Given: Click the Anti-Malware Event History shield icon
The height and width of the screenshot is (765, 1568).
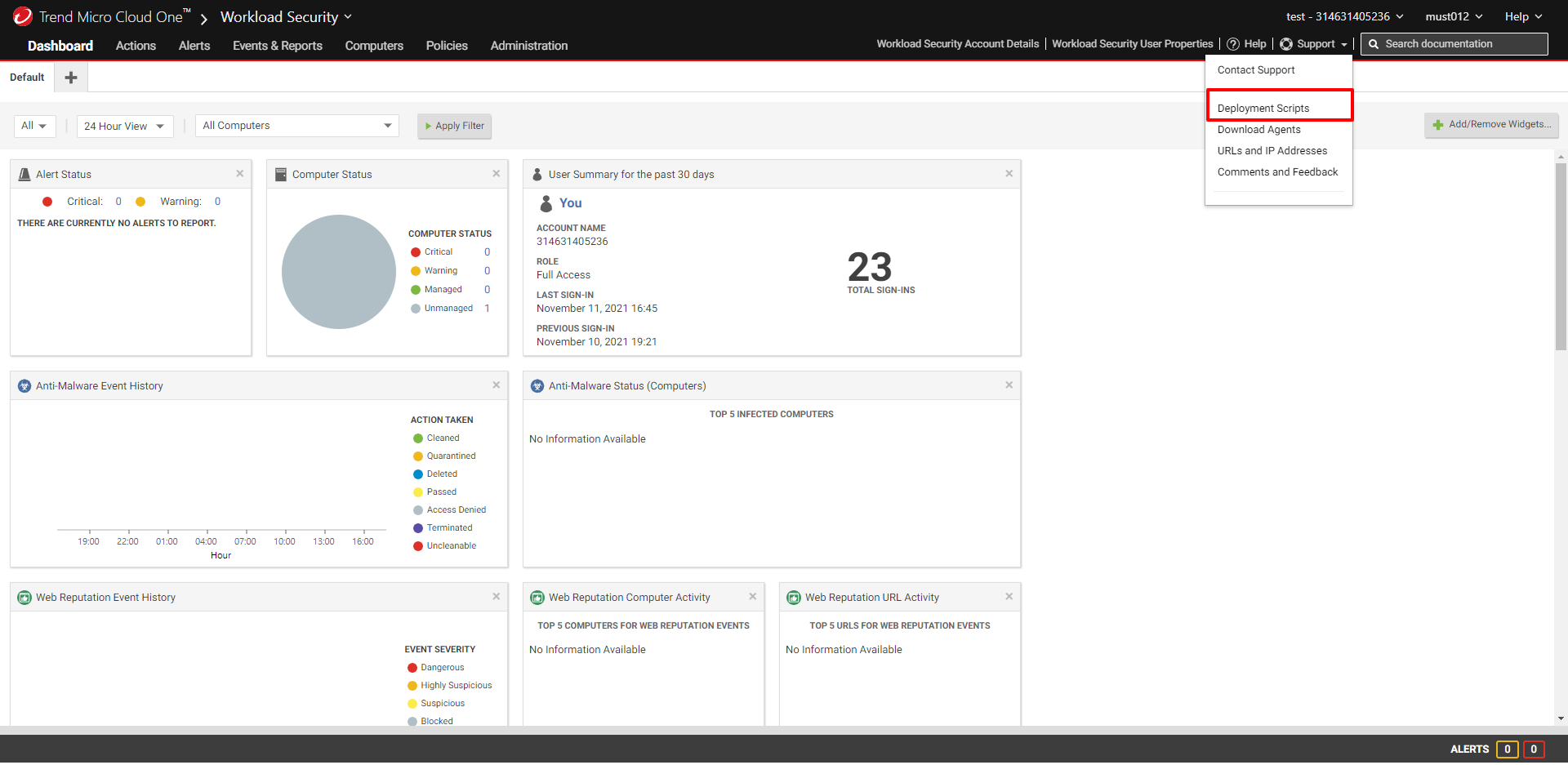Looking at the screenshot, I should coord(24,385).
